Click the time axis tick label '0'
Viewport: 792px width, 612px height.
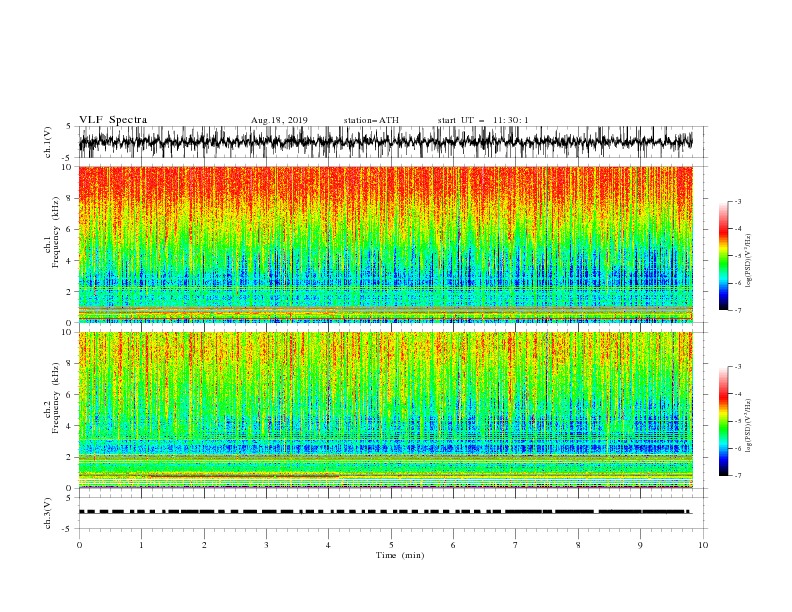point(79,545)
